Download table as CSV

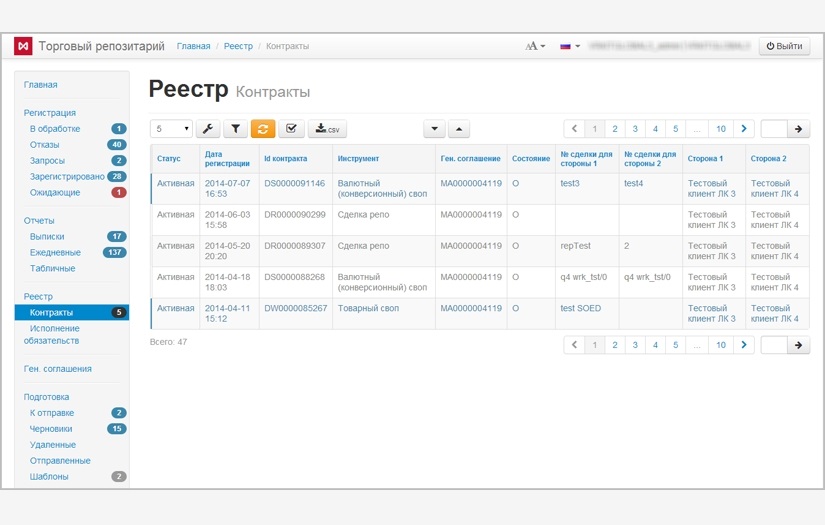tap(327, 129)
